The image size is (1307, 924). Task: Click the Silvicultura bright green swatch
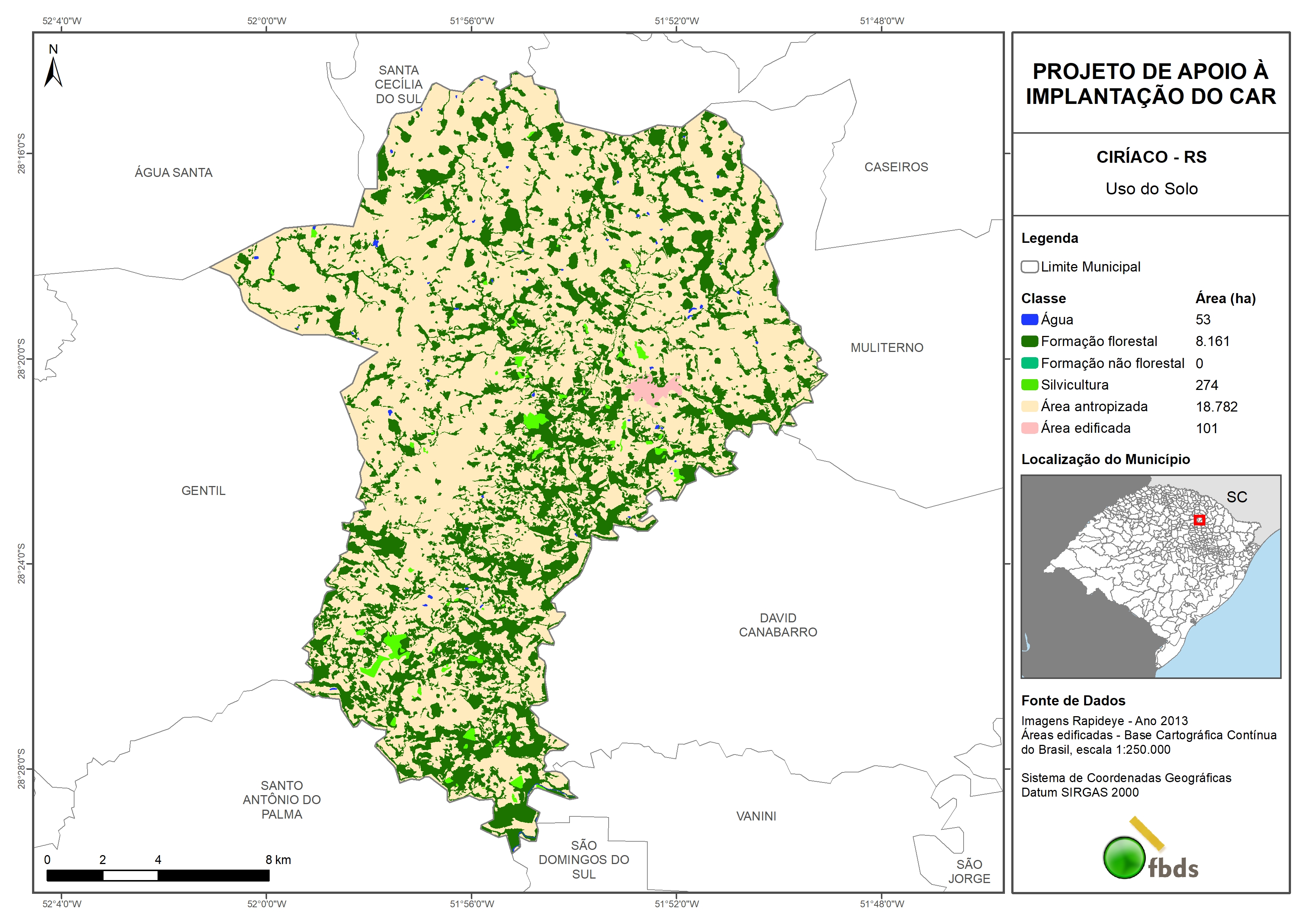click(x=1029, y=385)
